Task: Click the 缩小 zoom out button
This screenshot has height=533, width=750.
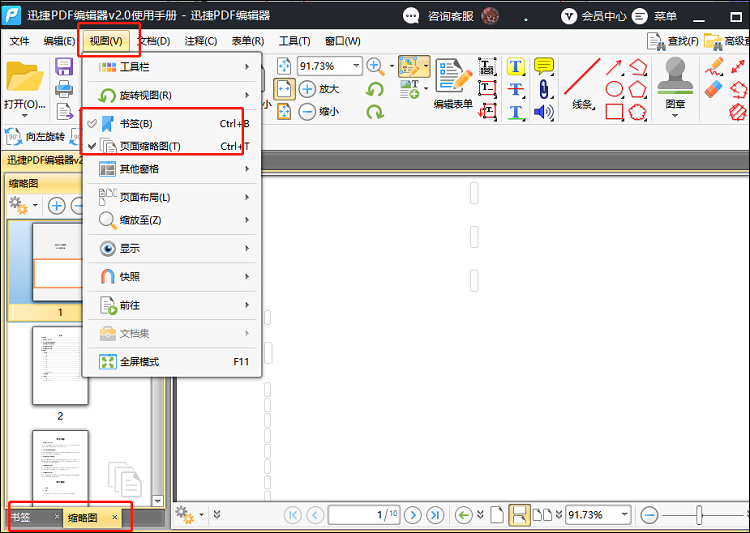Action: (319, 111)
